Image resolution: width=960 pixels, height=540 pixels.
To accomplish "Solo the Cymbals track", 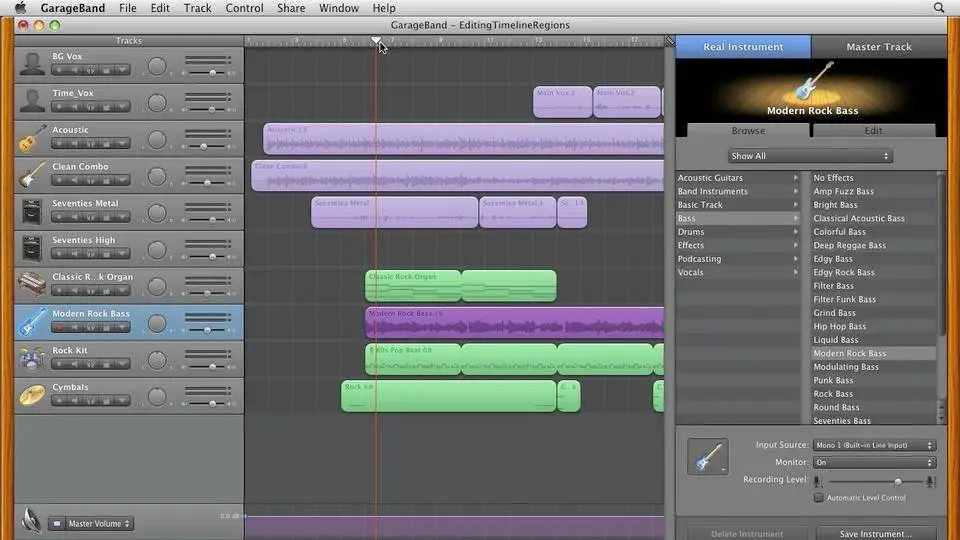I will pos(91,401).
